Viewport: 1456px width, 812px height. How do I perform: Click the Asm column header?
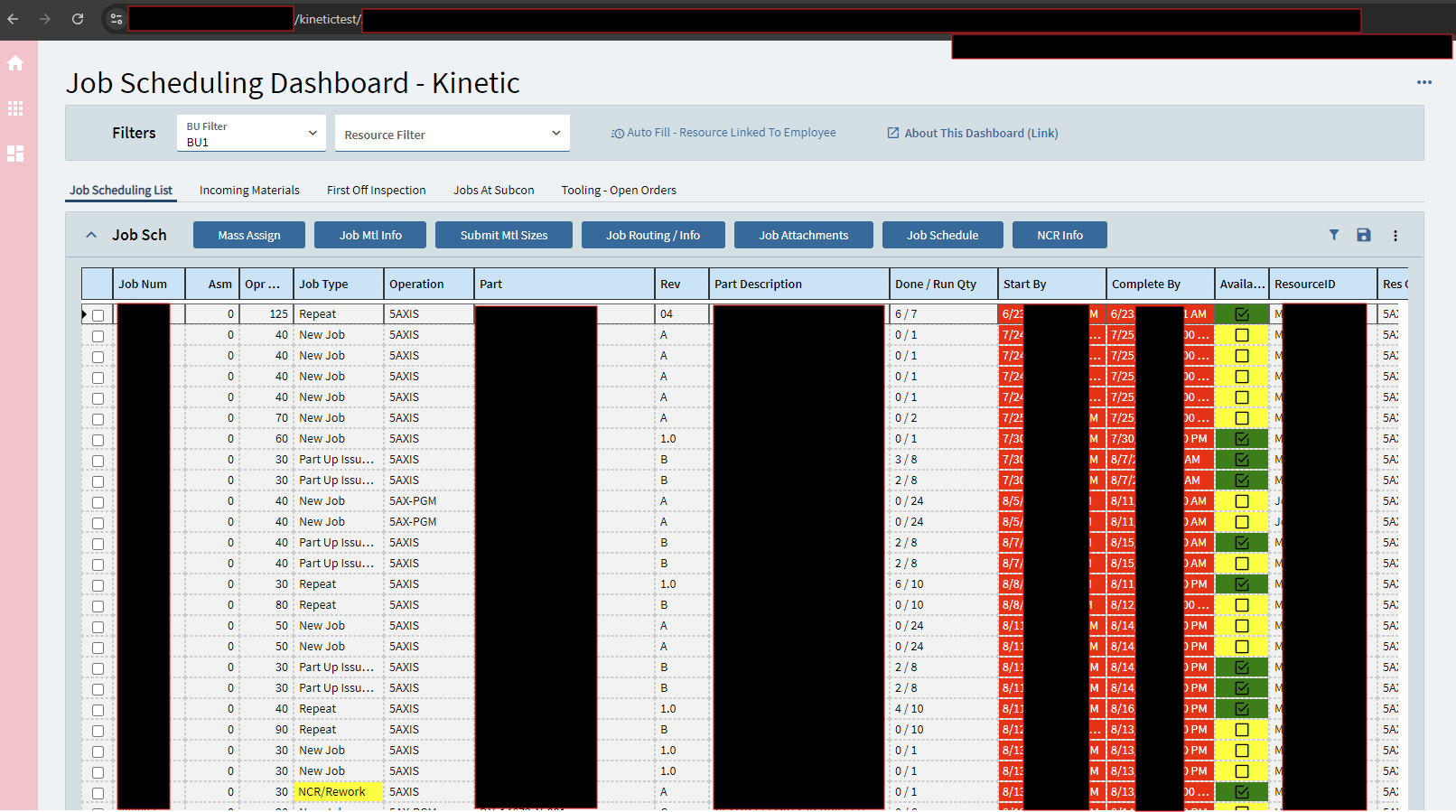pyautogui.click(x=212, y=284)
